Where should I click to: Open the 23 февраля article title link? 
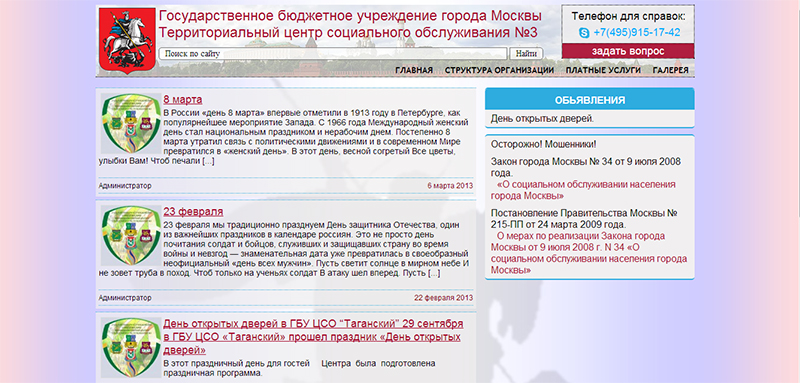(x=193, y=212)
